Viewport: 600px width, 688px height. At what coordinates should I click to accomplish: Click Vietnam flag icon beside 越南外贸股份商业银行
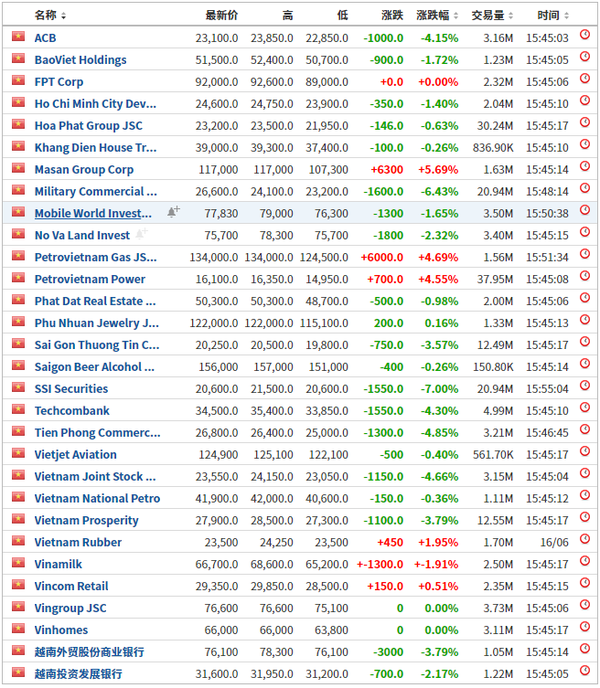coord(18,651)
